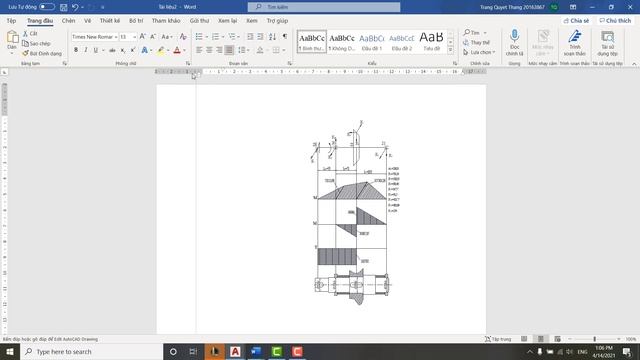Screen dimensions: 640x360
Task: Apply the yellow text highlight color
Action: pyautogui.click(x=161, y=50)
